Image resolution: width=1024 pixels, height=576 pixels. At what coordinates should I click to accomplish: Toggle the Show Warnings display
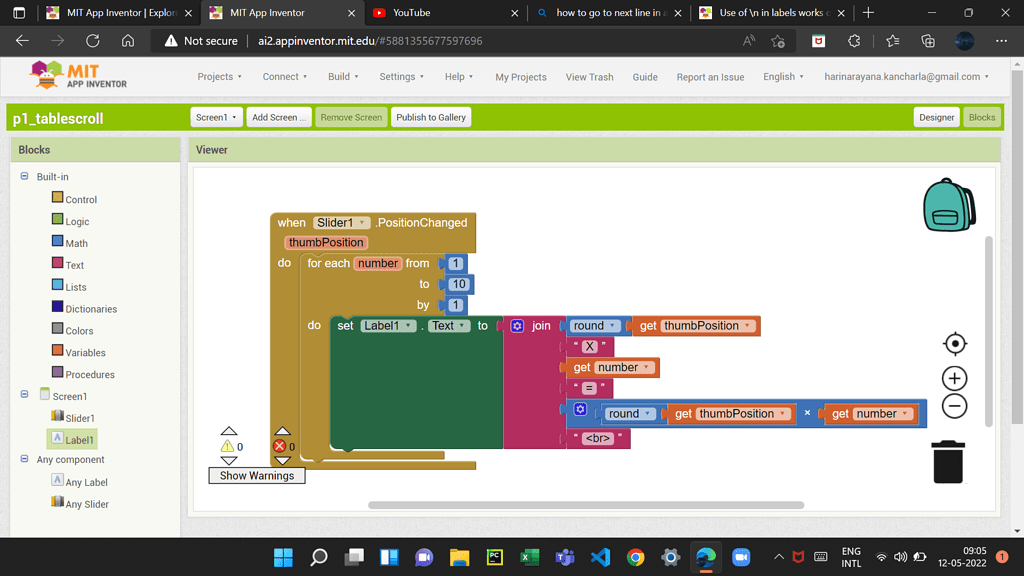(x=256, y=475)
